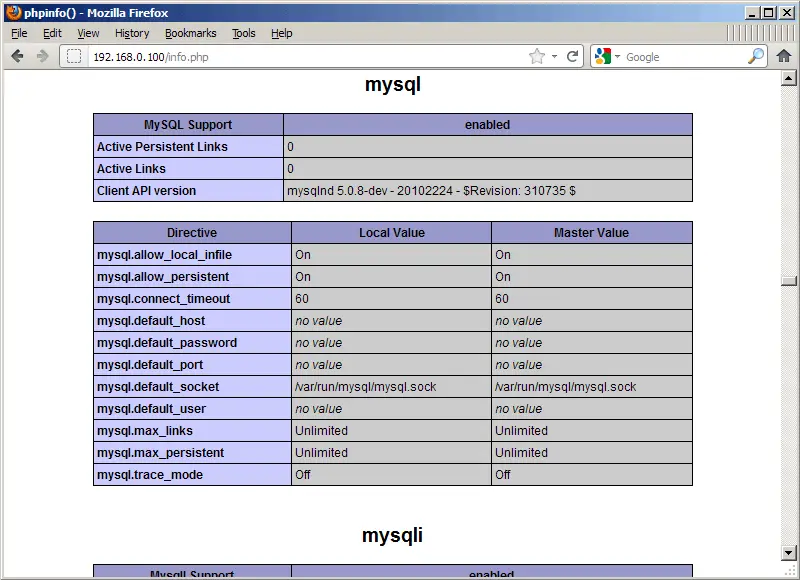Click master value On for mysql.allow_local_infile
This screenshot has height=580, width=800.
503,255
